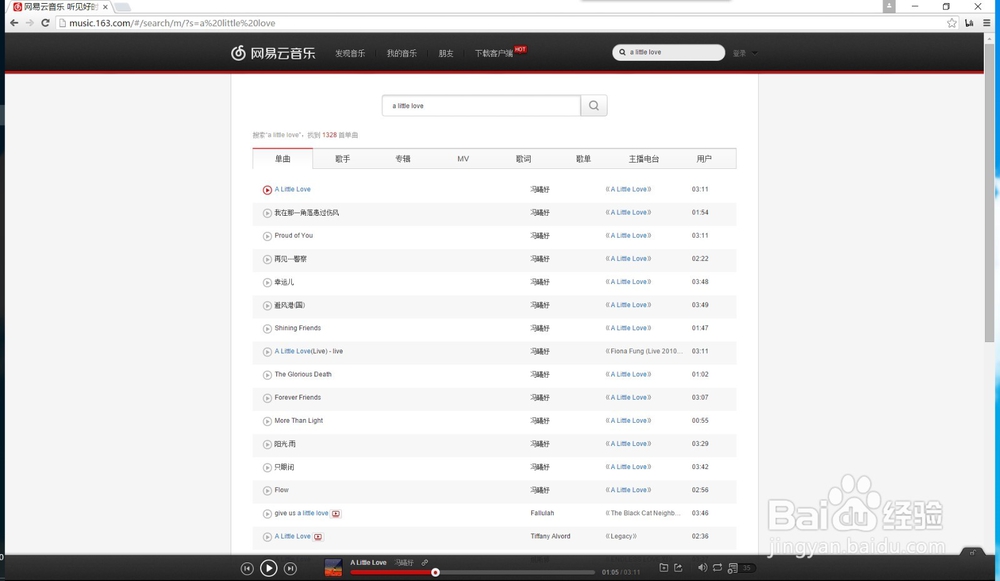
Task: Toggle the repeat mode in the player bar
Action: point(718,567)
